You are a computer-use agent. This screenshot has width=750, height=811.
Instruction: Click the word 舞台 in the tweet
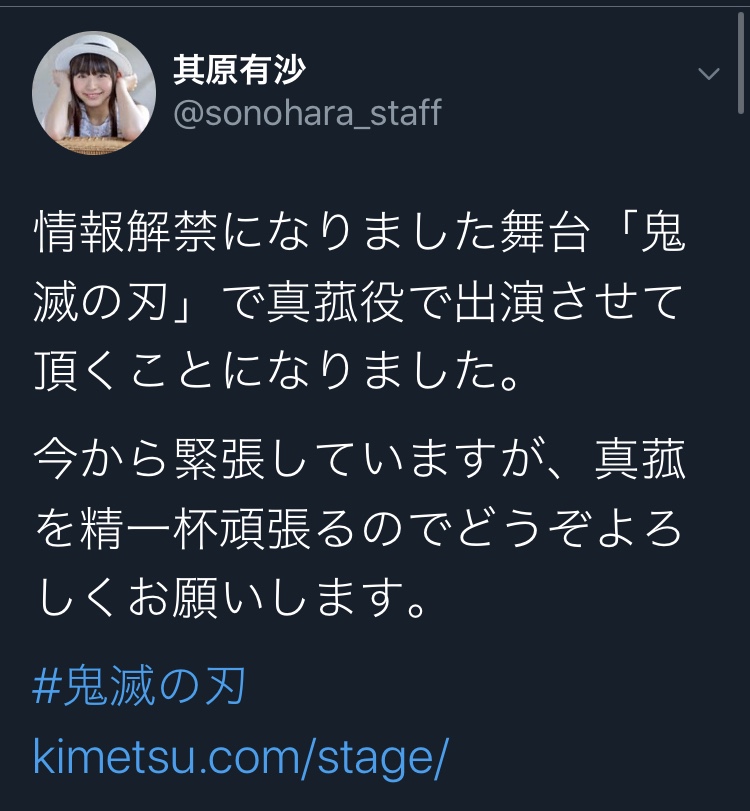[545, 231]
